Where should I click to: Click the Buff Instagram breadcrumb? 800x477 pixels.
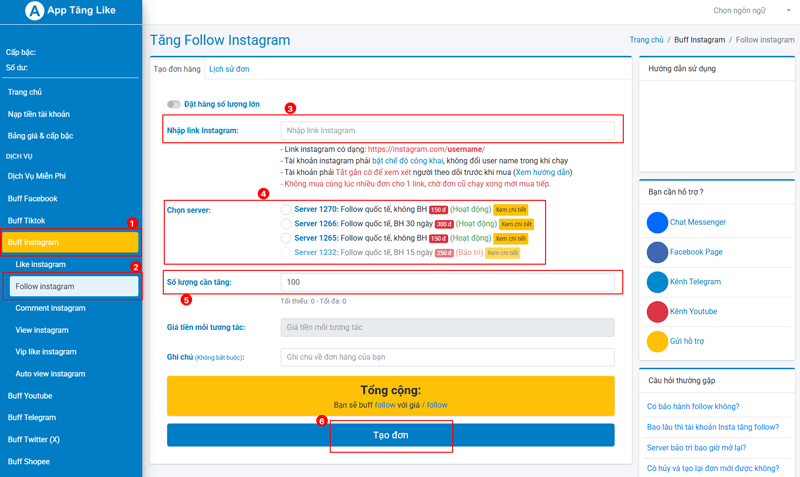[x=699, y=40]
